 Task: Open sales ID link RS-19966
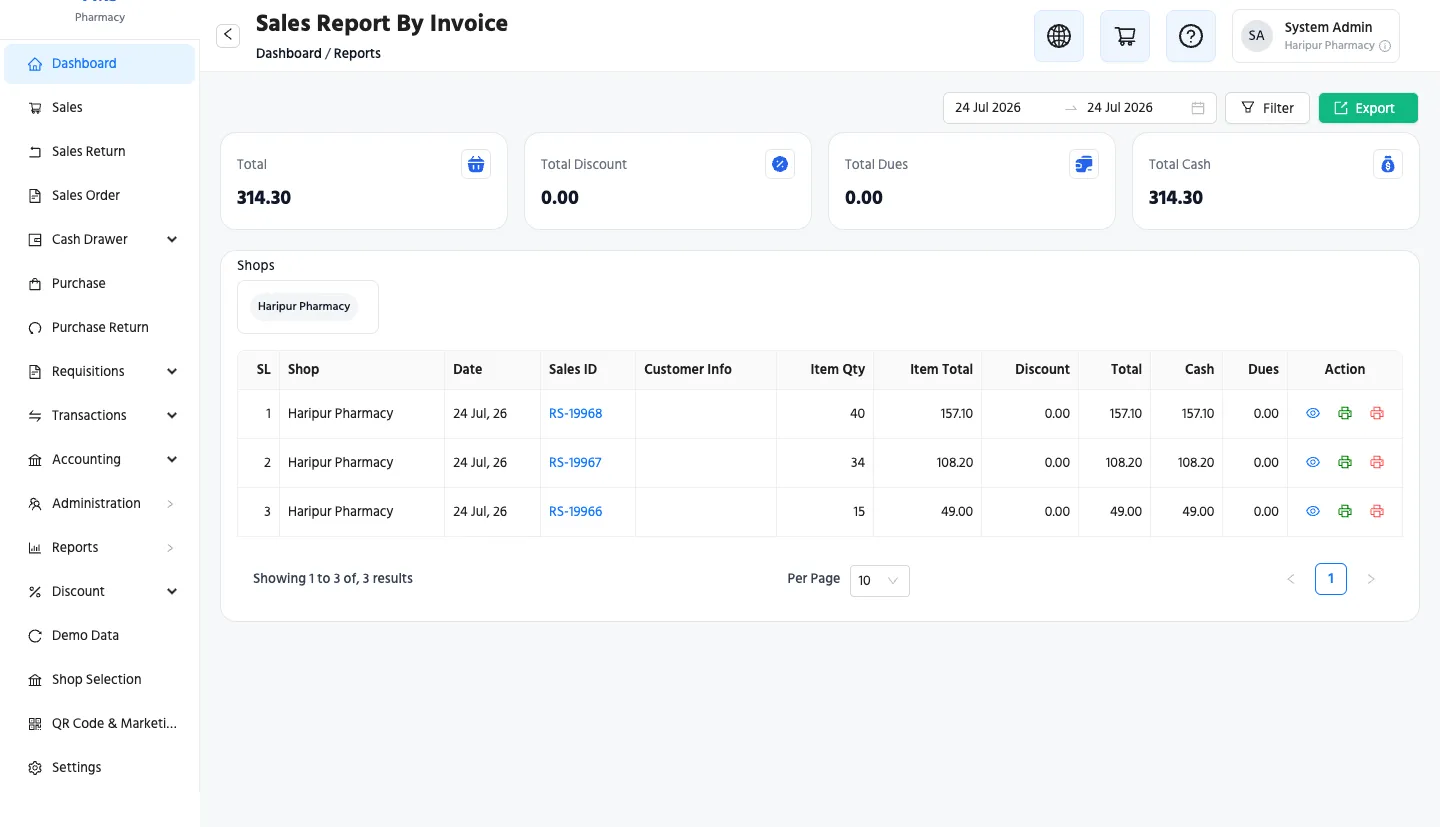(576, 511)
